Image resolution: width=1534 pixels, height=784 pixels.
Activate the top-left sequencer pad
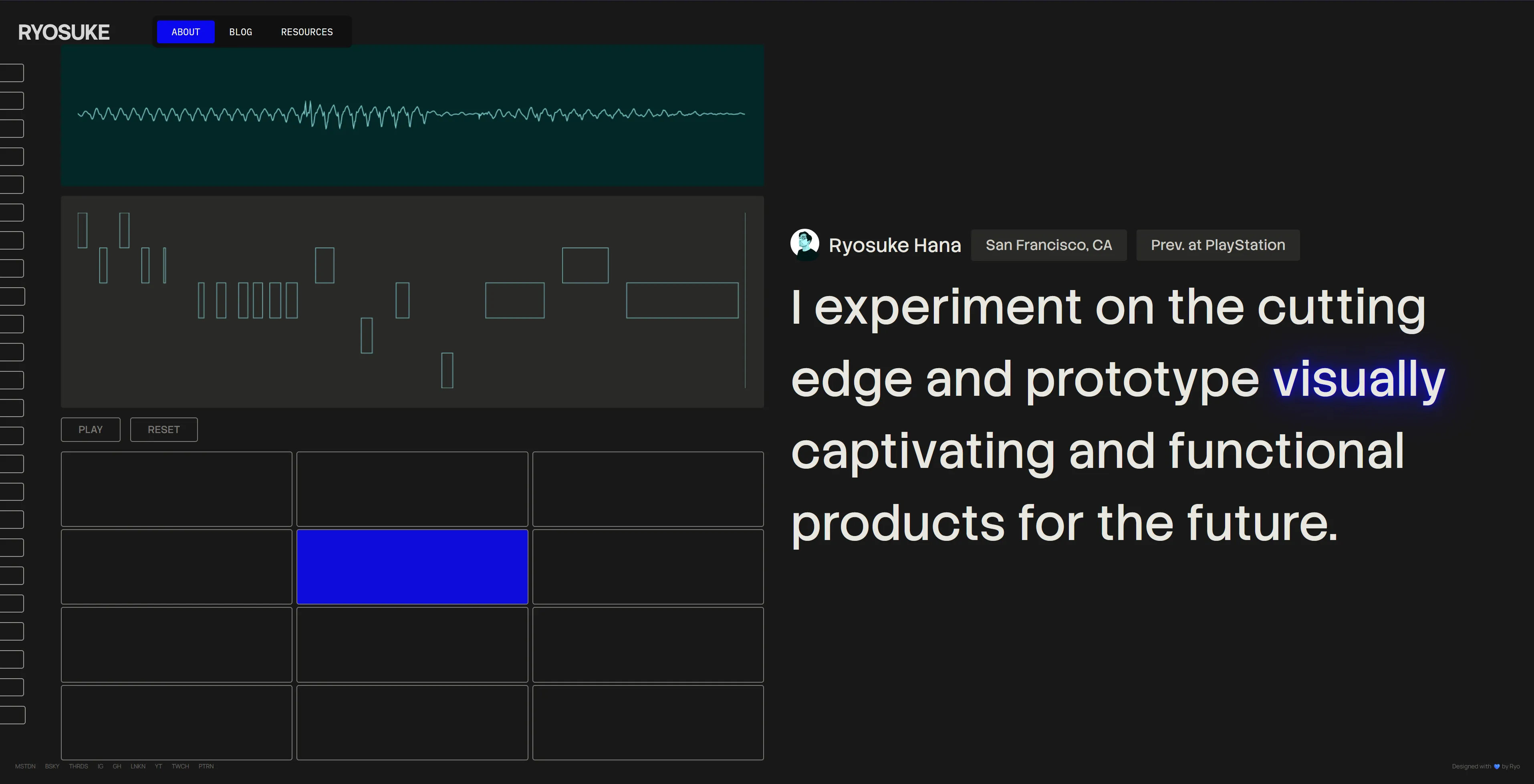click(176, 489)
